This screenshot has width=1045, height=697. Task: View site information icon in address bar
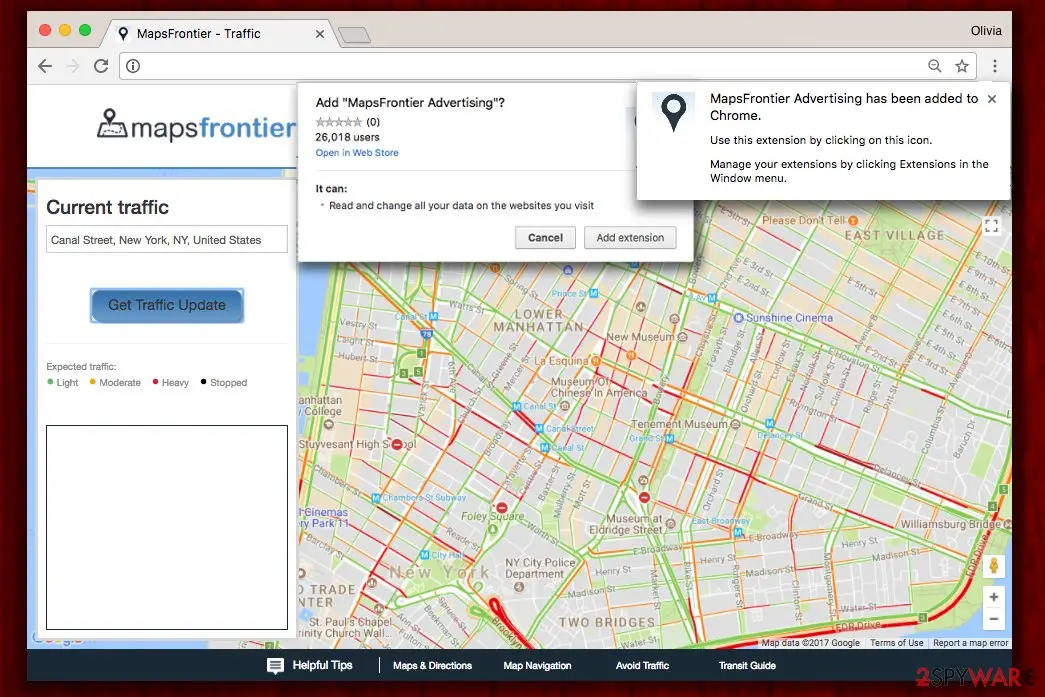[133, 66]
